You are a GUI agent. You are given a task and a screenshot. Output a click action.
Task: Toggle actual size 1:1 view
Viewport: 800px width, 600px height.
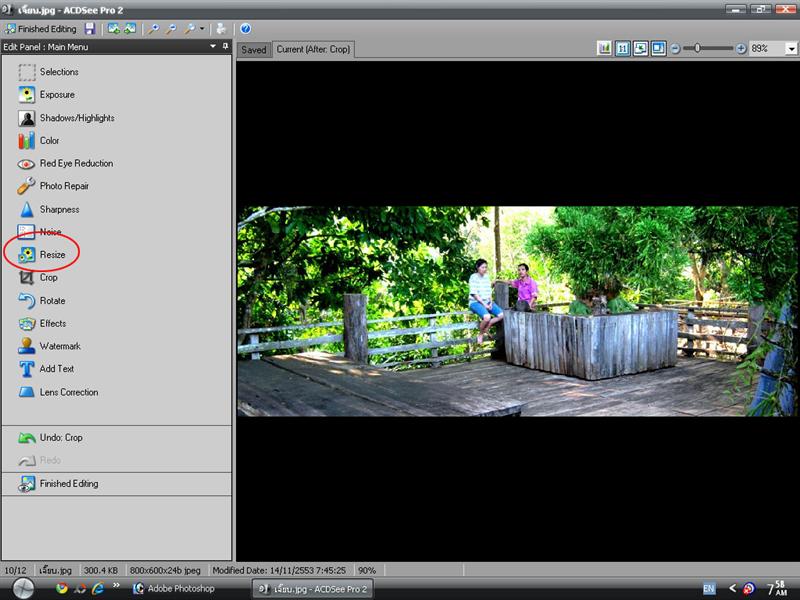click(x=623, y=48)
